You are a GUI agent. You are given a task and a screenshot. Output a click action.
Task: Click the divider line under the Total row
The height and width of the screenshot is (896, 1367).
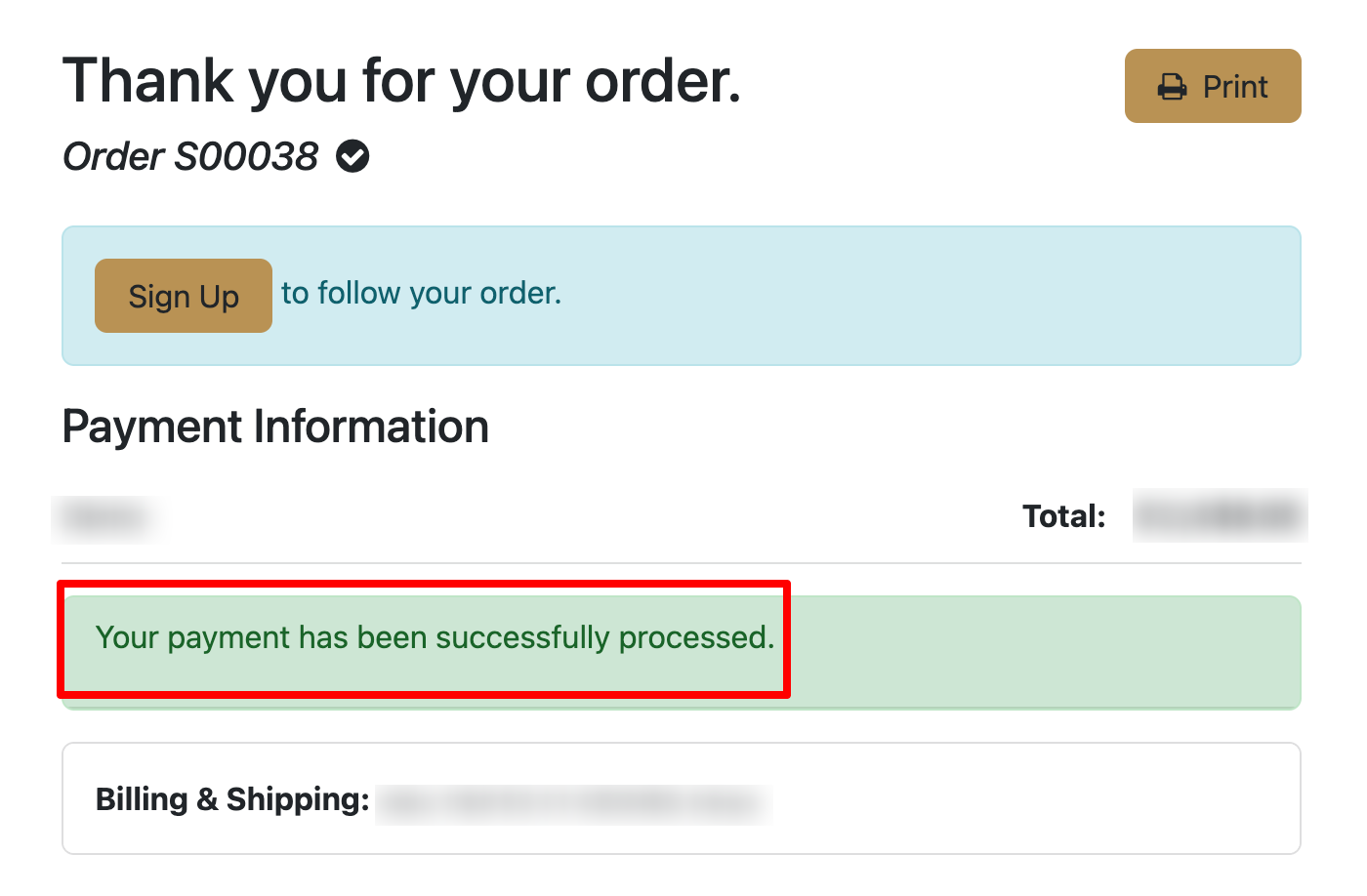(682, 563)
